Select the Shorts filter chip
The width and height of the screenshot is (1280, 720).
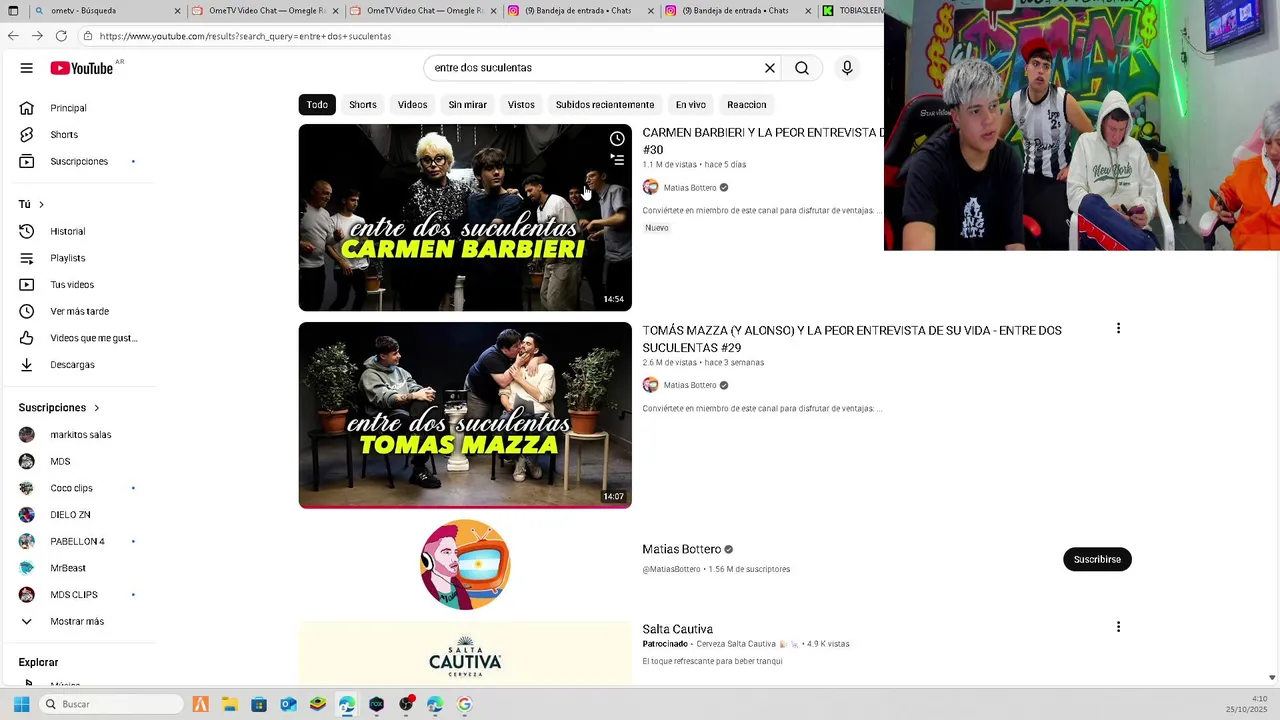click(x=363, y=105)
